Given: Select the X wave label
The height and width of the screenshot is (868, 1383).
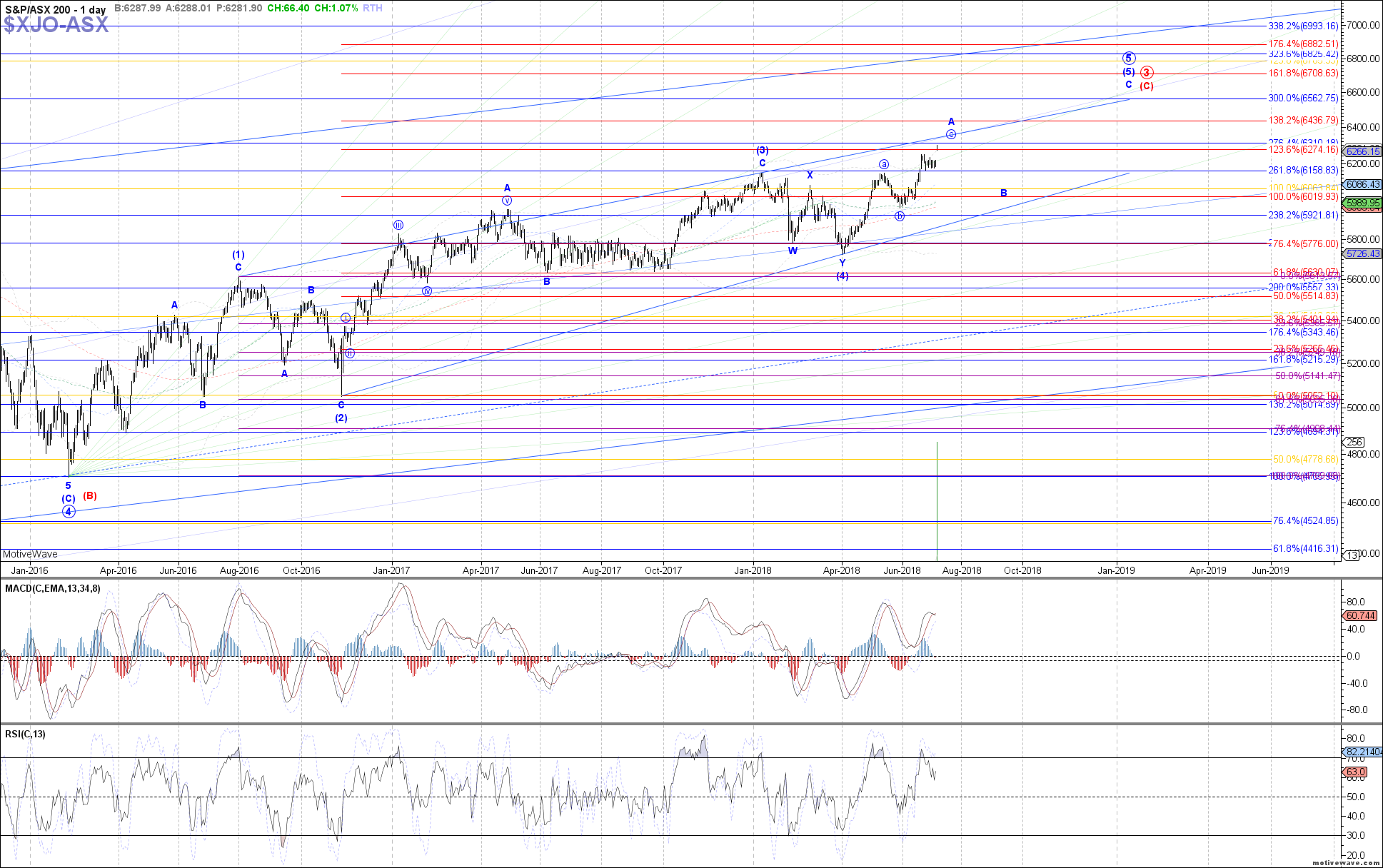Looking at the screenshot, I should [x=810, y=175].
